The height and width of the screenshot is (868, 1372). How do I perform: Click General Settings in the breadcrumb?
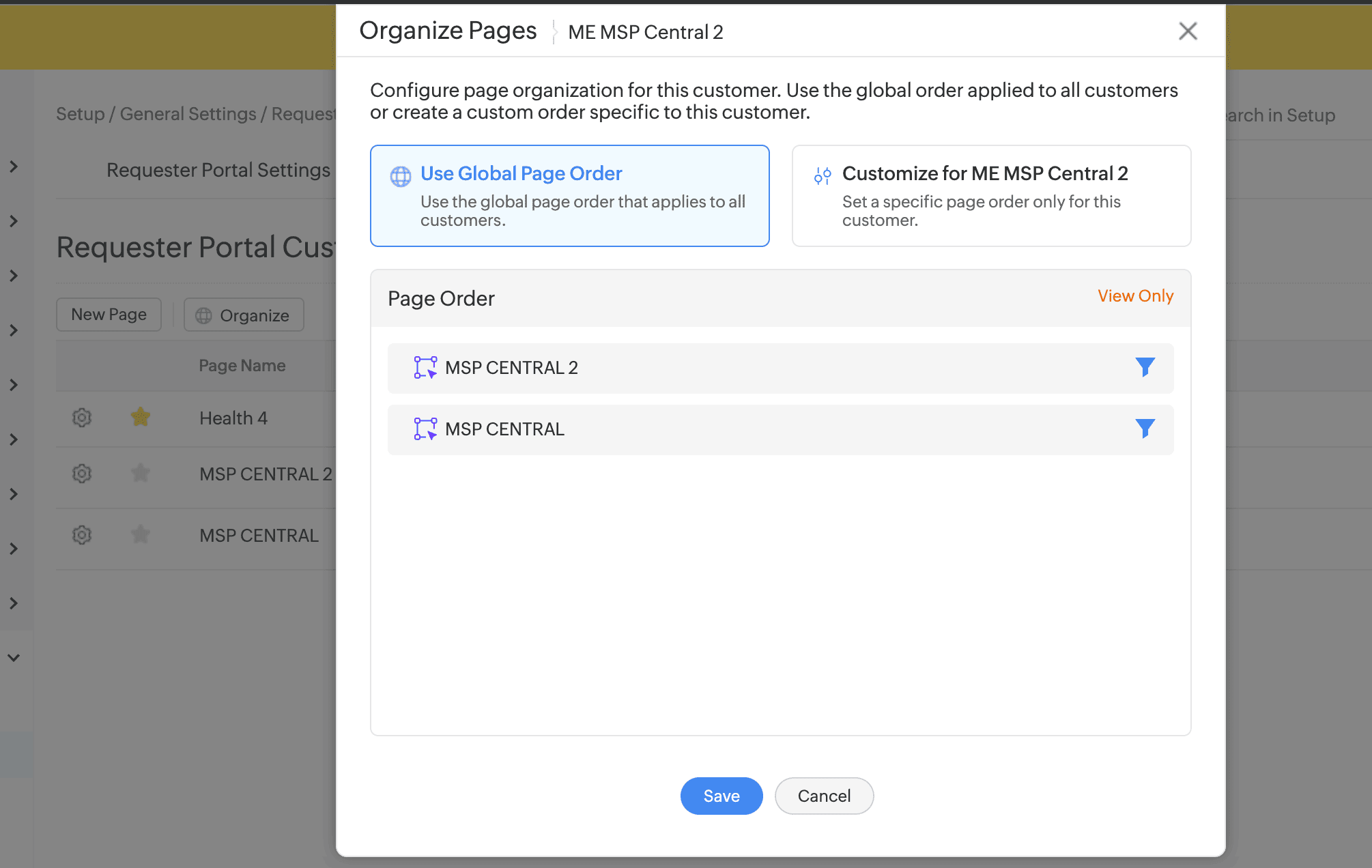click(188, 114)
